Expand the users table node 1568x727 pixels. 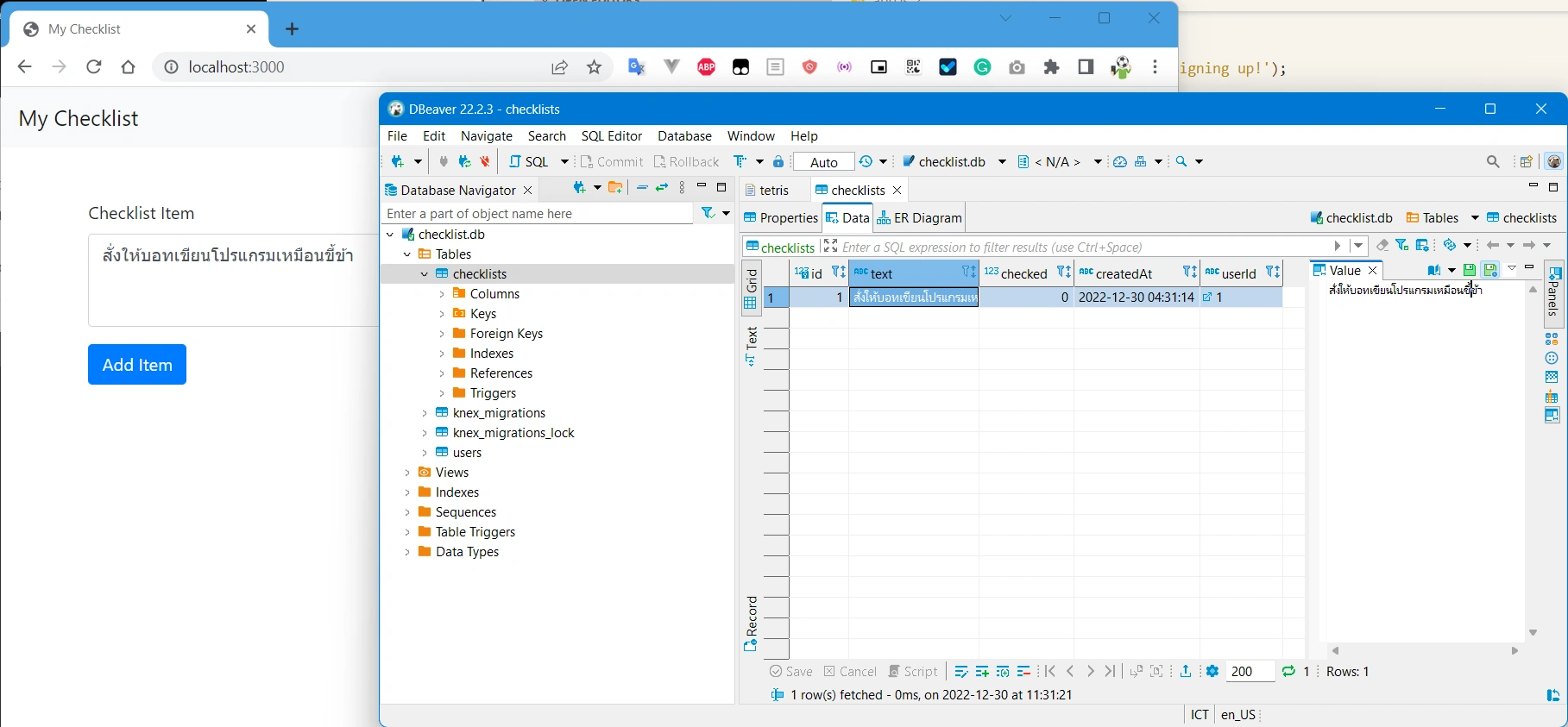425,453
